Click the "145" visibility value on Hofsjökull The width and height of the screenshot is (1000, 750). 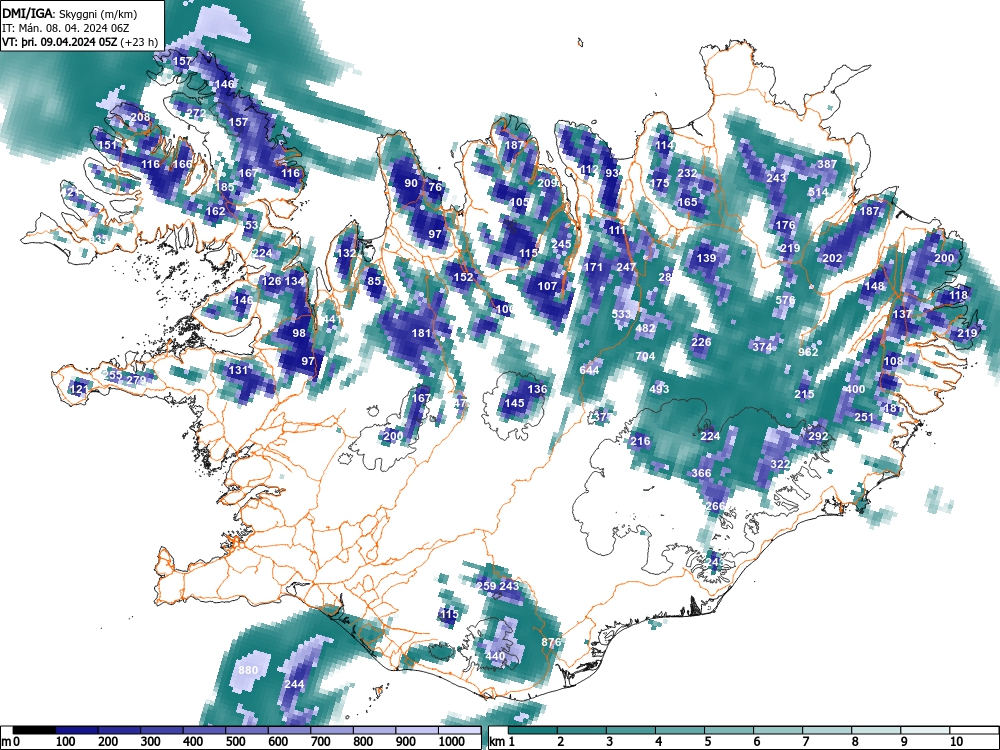coord(515,403)
